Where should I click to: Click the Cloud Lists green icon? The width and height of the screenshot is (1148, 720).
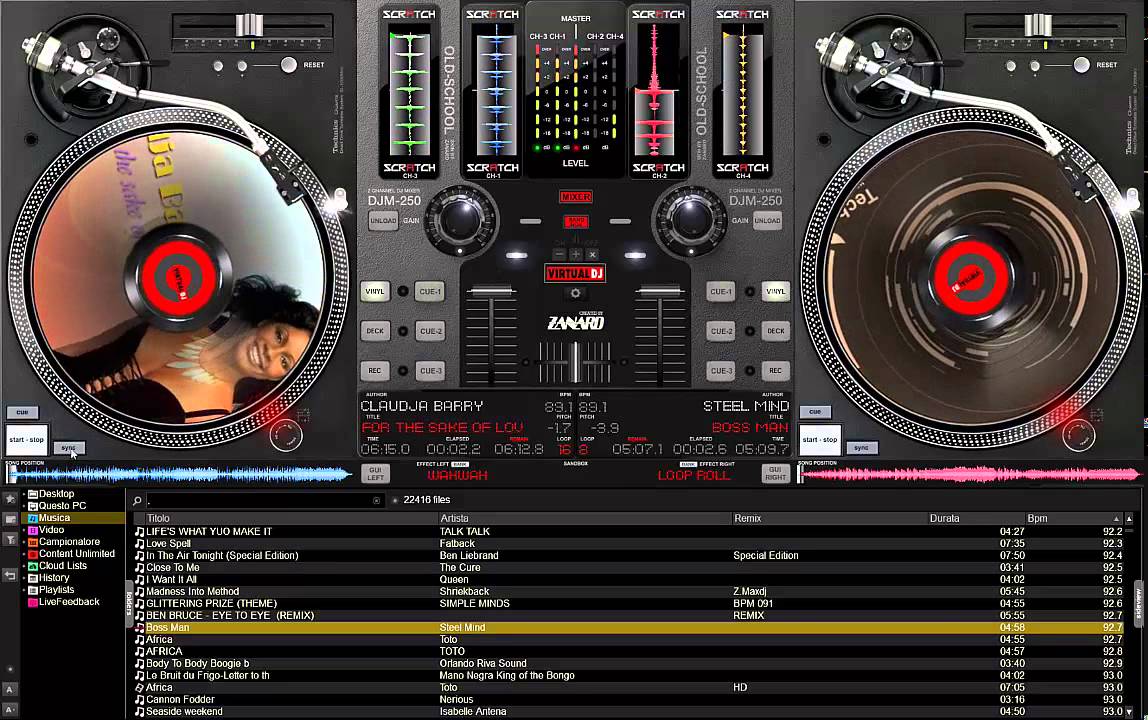click(x=33, y=566)
